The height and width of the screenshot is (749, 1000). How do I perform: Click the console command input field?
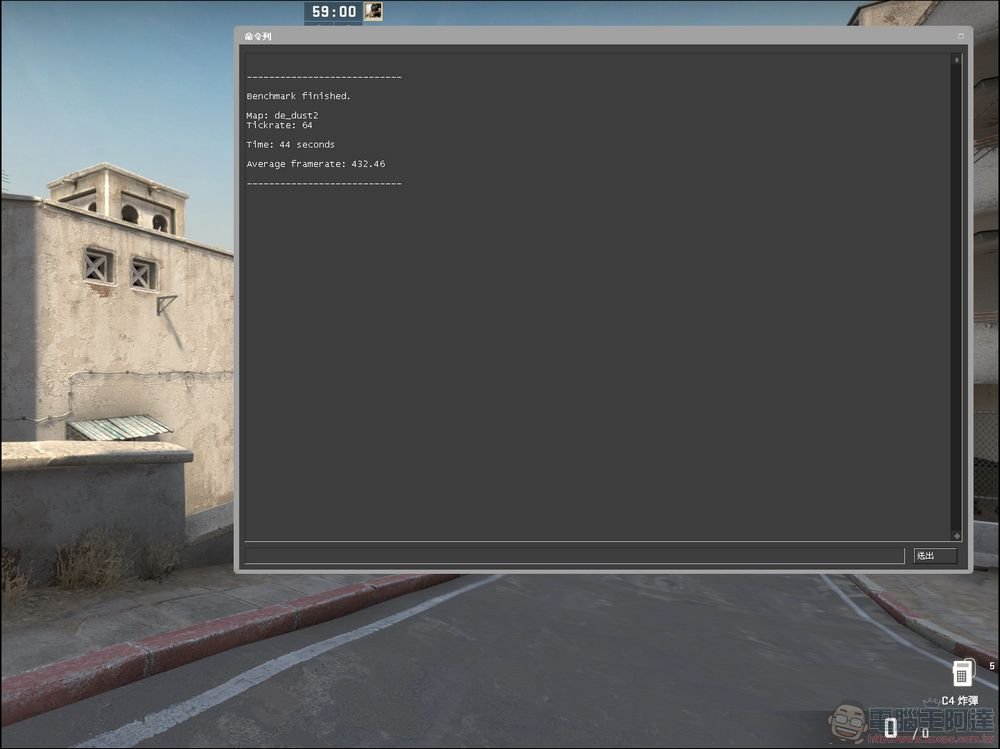(574, 556)
